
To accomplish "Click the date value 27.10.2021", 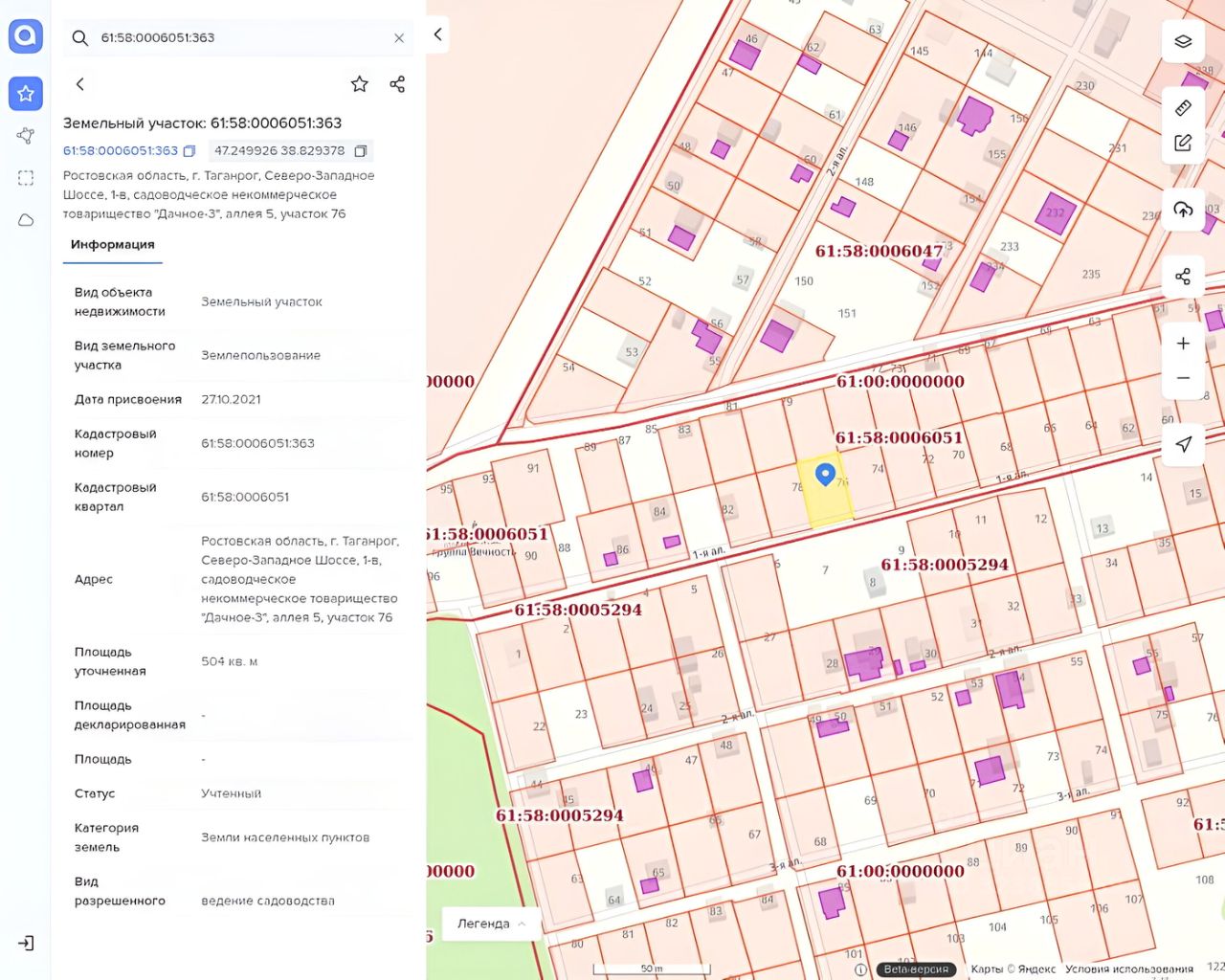I will click(x=231, y=400).
